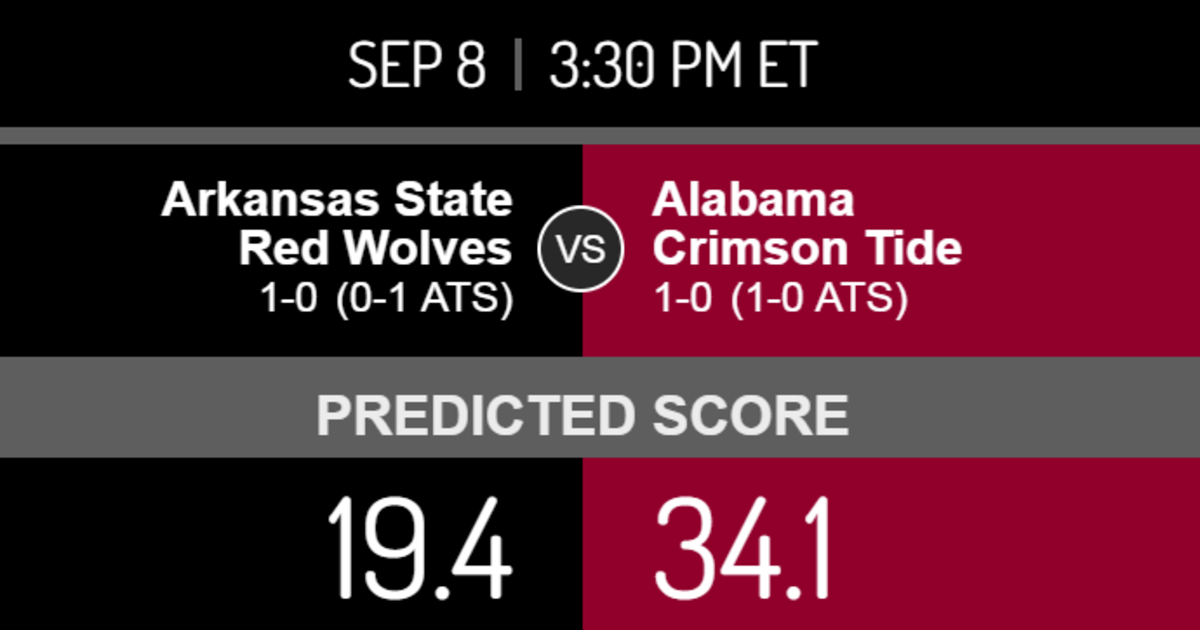Click the 19.4 predicted score
The image size is (1200, 630).
click(419, 545)
